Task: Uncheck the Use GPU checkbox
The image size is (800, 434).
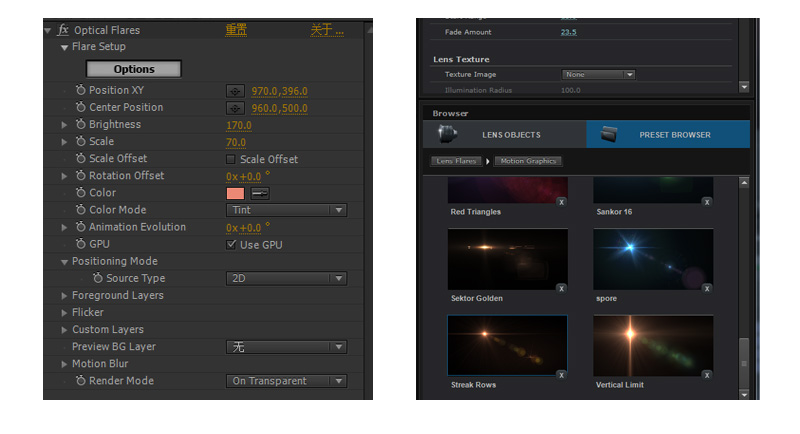Action: coord(231,245)
